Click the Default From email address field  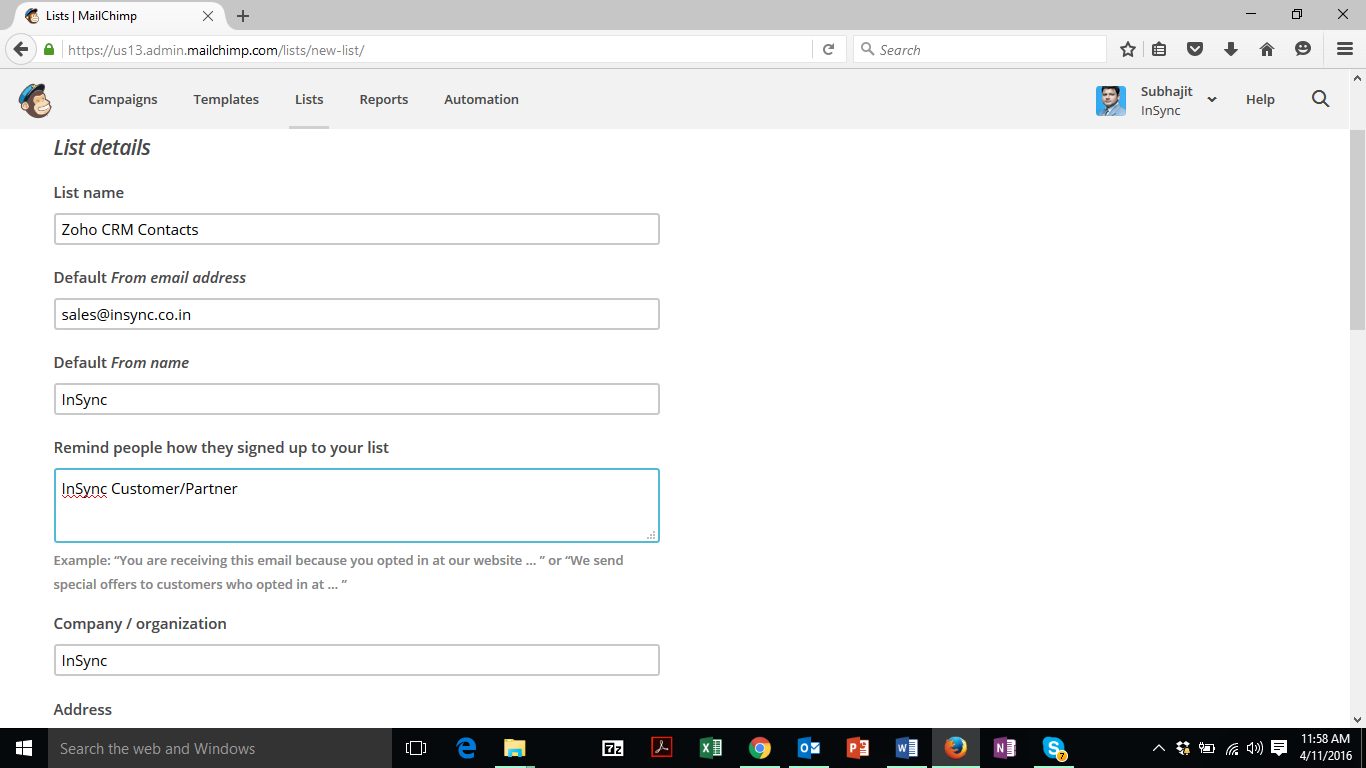click(356, 314)
